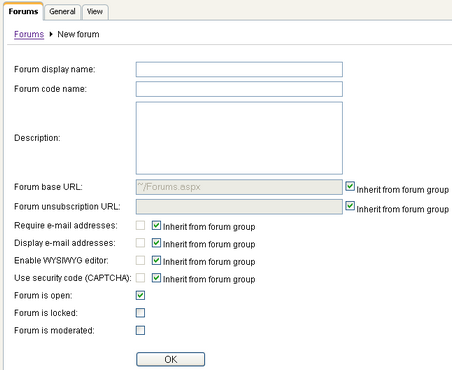Click the Forum code name field
This screenshot has width=452, height=370.
point(239,89)
